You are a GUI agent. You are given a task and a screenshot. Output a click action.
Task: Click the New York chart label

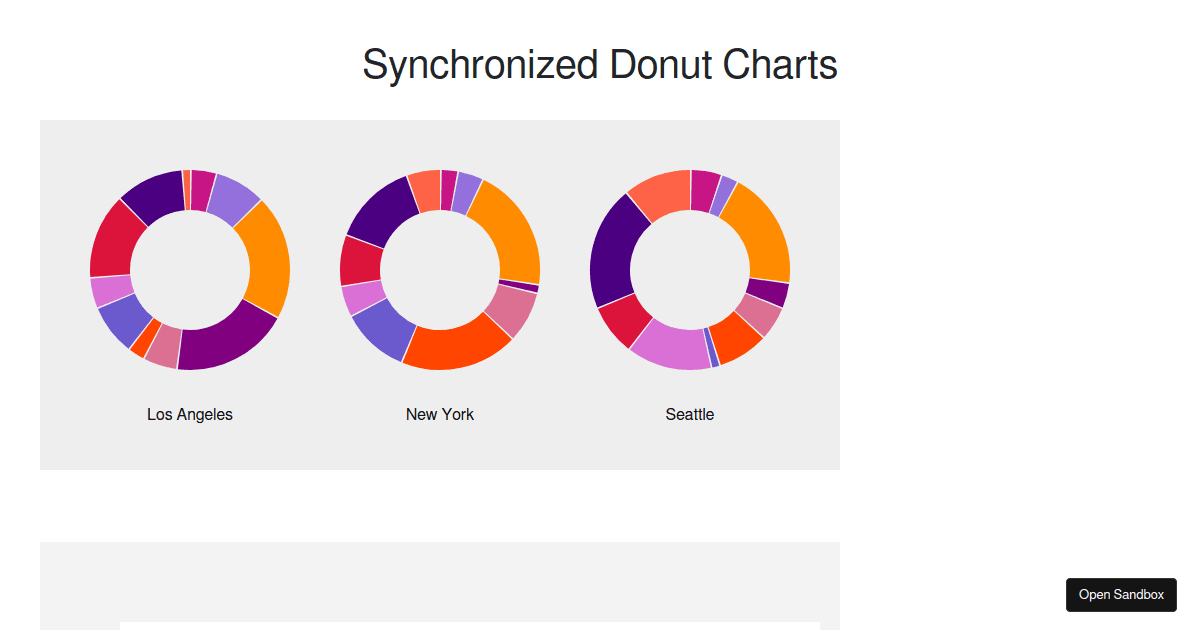(440, 414)
